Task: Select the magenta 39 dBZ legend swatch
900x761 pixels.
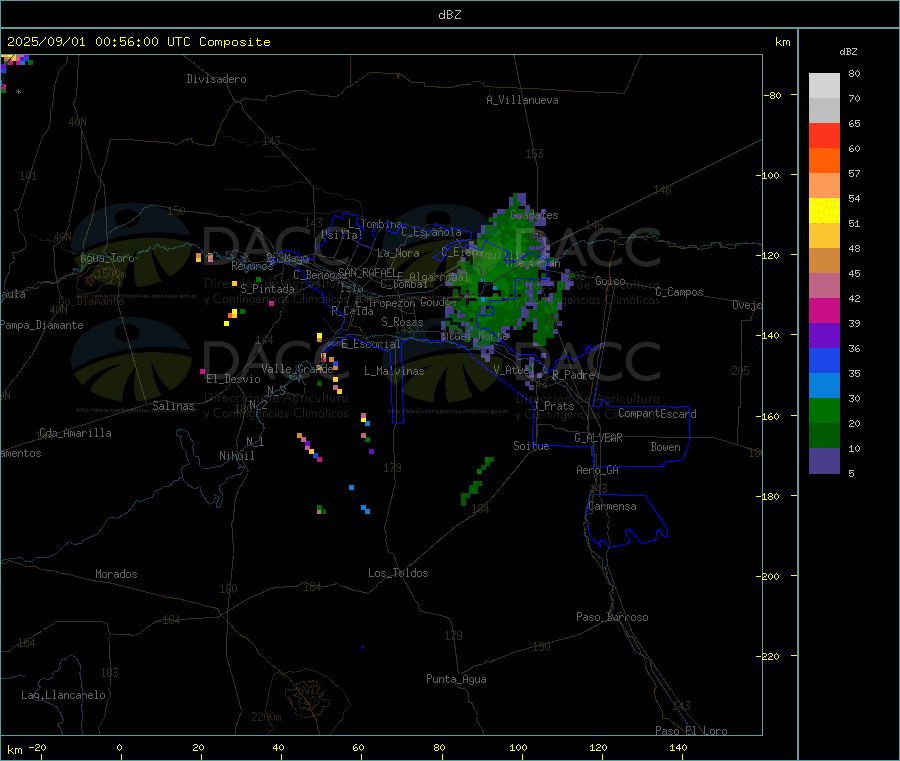Action: tap(824, 310)
